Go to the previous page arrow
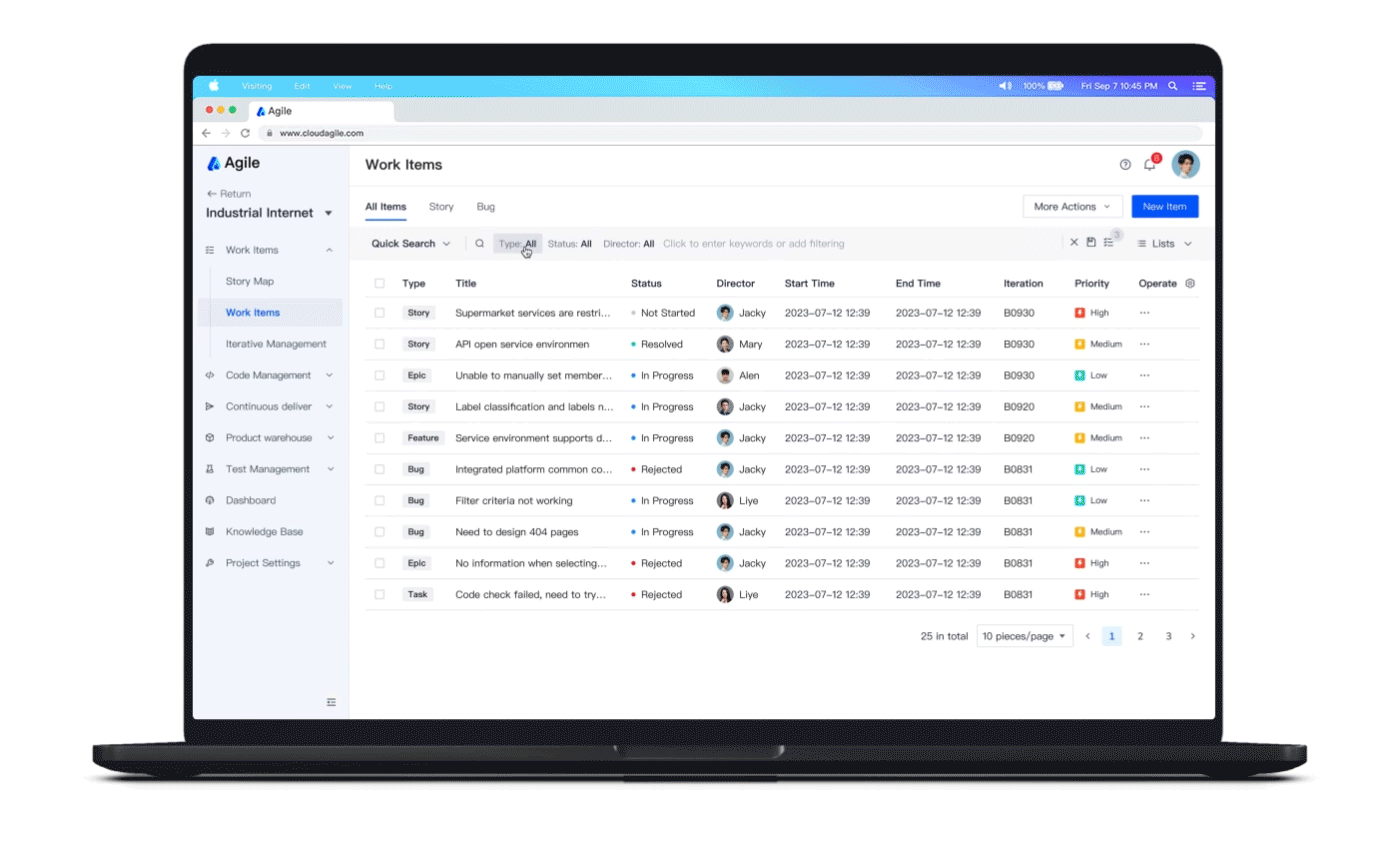This screenshot has width=1400, height=868. [x=1088, y=636]
